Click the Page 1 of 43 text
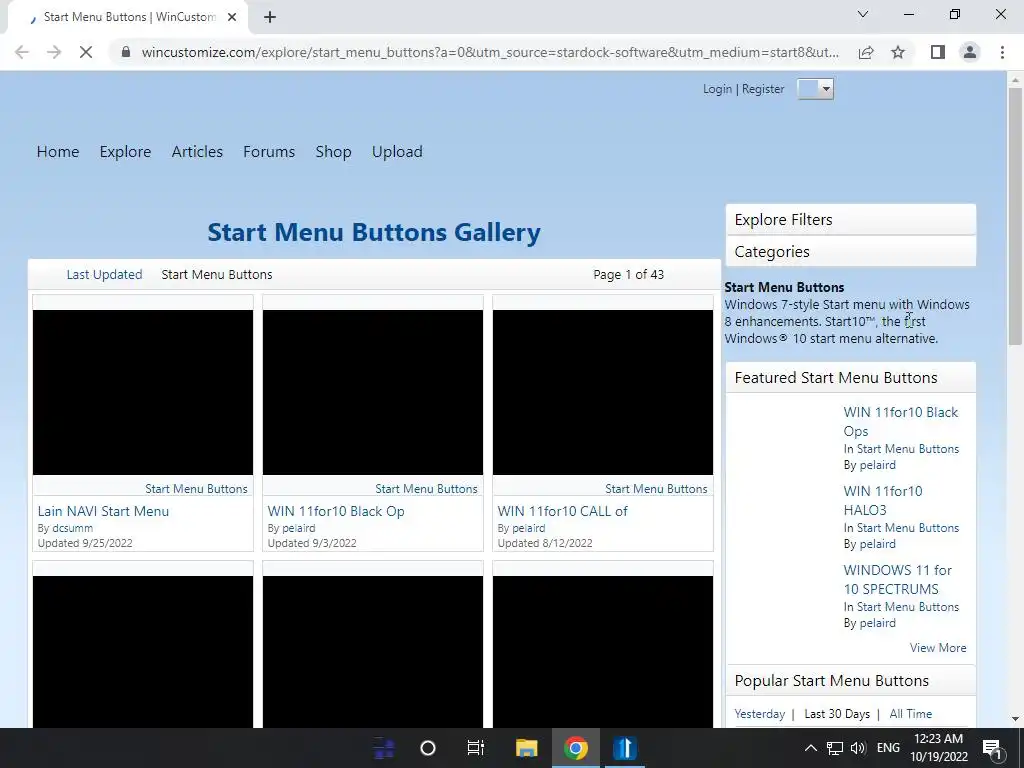 coord(628,274)
